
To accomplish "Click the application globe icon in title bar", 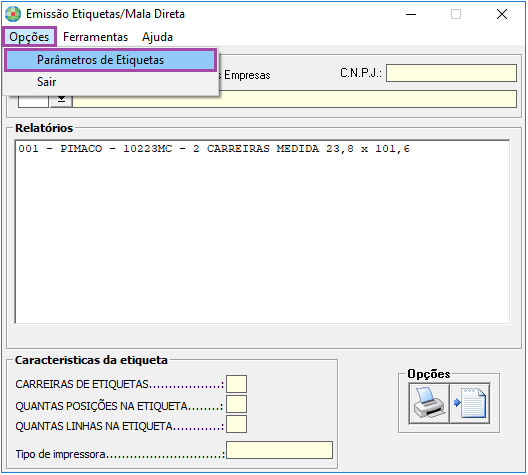I will (x=13, y=14).
